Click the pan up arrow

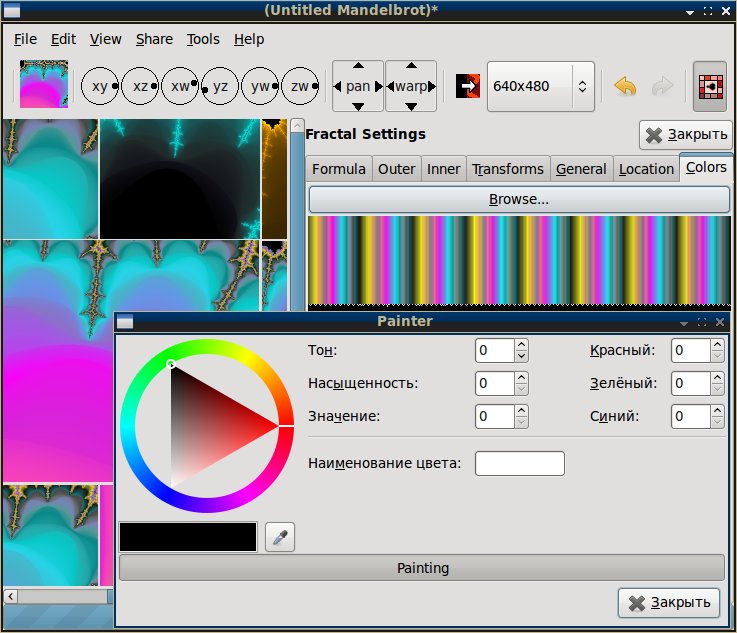(358, 65)
